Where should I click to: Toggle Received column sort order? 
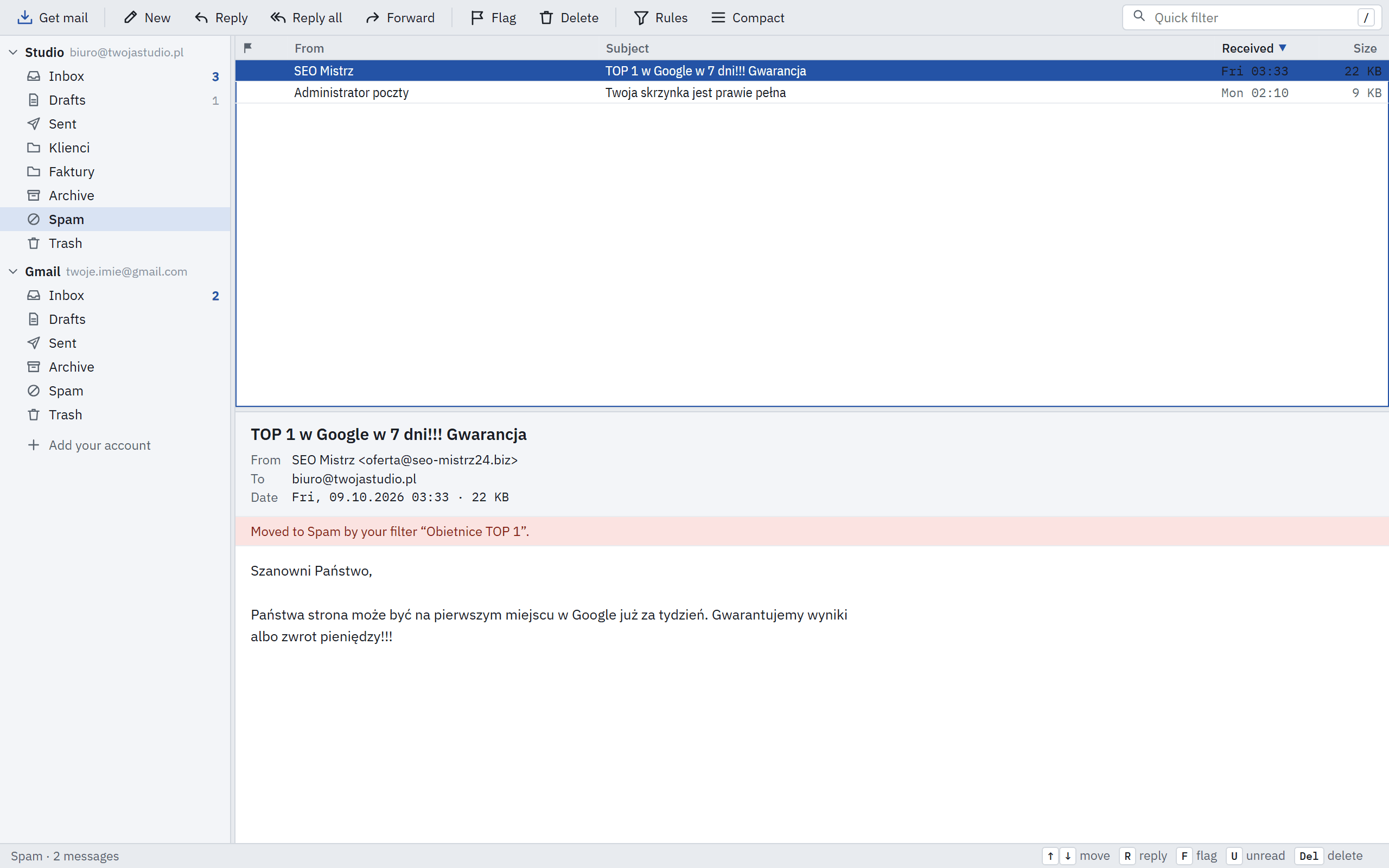[1253, 48]
